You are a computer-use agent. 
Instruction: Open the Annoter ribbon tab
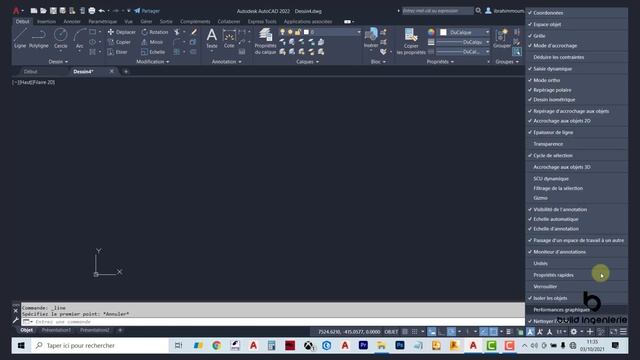[72, 22]
